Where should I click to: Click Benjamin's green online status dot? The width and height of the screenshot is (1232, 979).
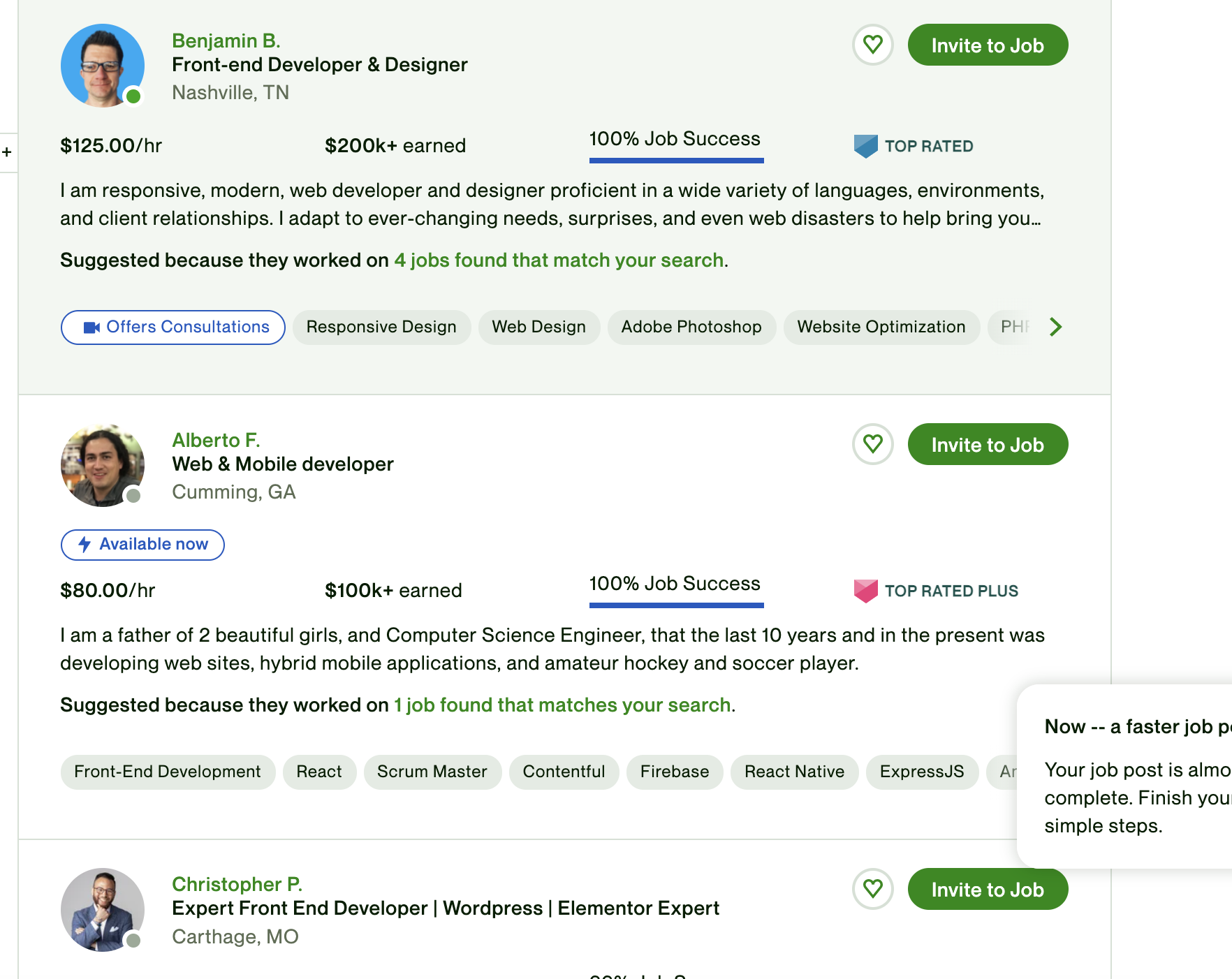point(133,96)
